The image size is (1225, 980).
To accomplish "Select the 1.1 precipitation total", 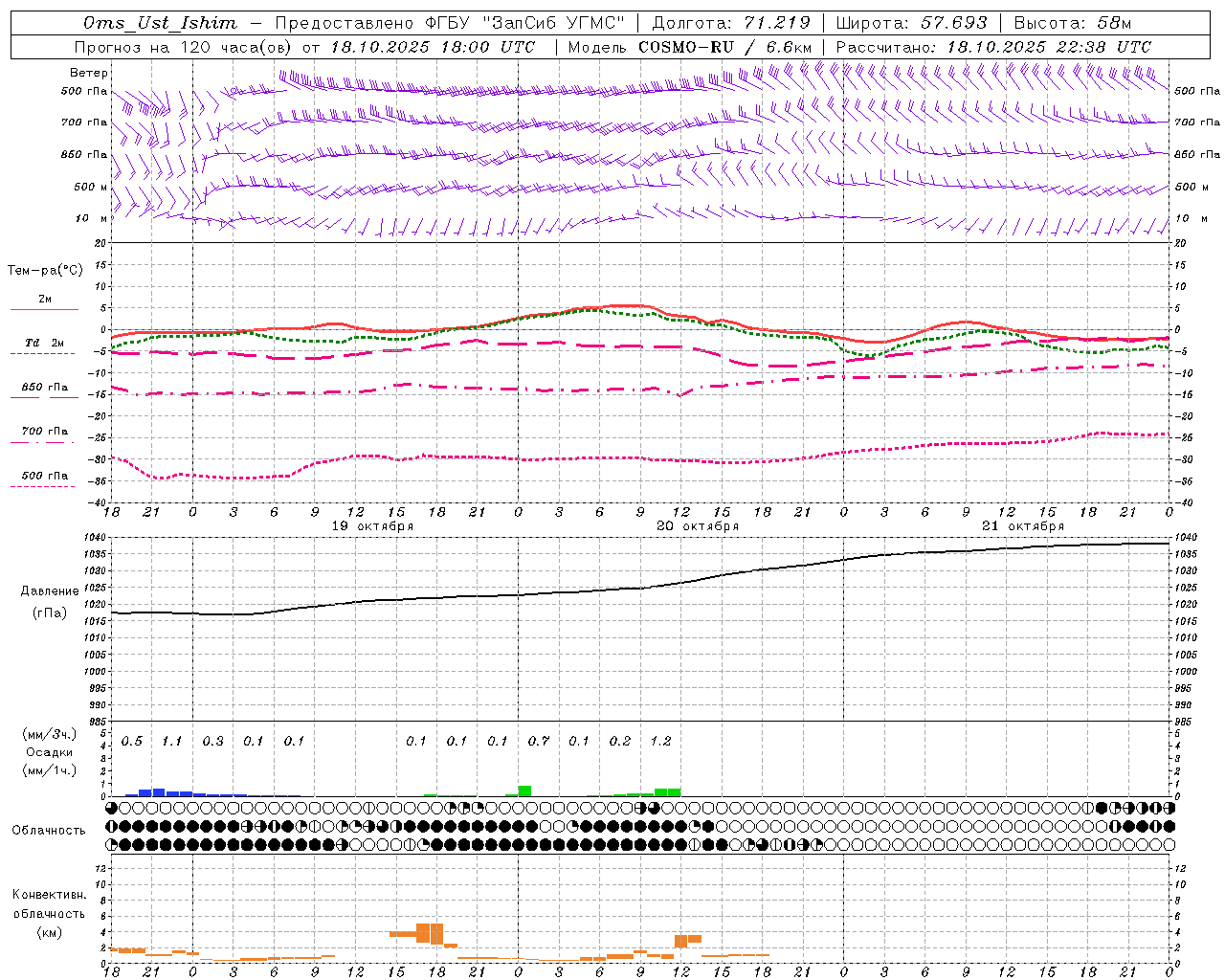I will [172, 742].
